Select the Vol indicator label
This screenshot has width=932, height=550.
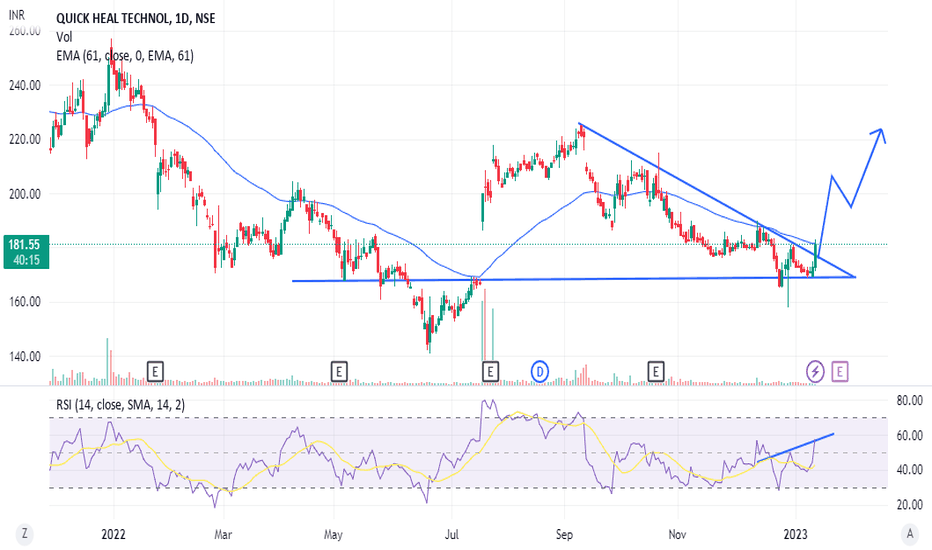[64, 37]
